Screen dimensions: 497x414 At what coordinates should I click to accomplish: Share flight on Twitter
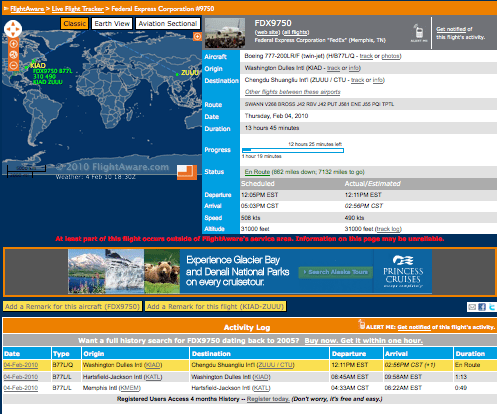pyautogui.click(x=492, y=307)
